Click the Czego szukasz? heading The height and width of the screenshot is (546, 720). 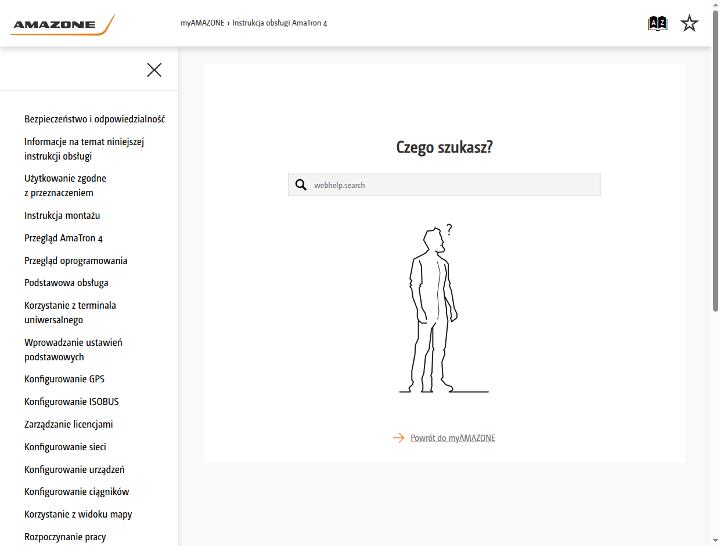click(x=444, y=147)
